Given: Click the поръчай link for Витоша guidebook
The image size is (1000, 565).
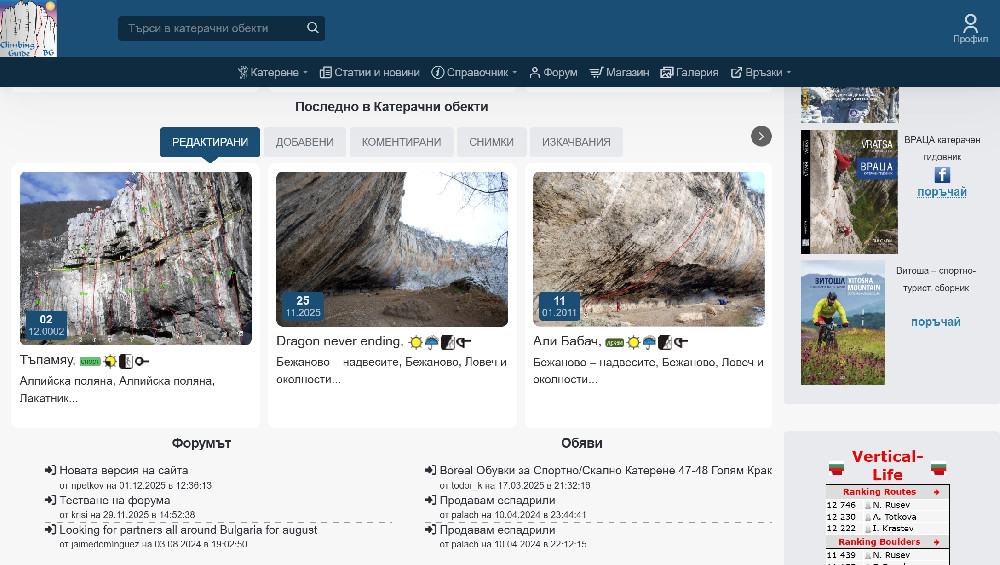Looking at the screenshot, I should click(935, 322).
